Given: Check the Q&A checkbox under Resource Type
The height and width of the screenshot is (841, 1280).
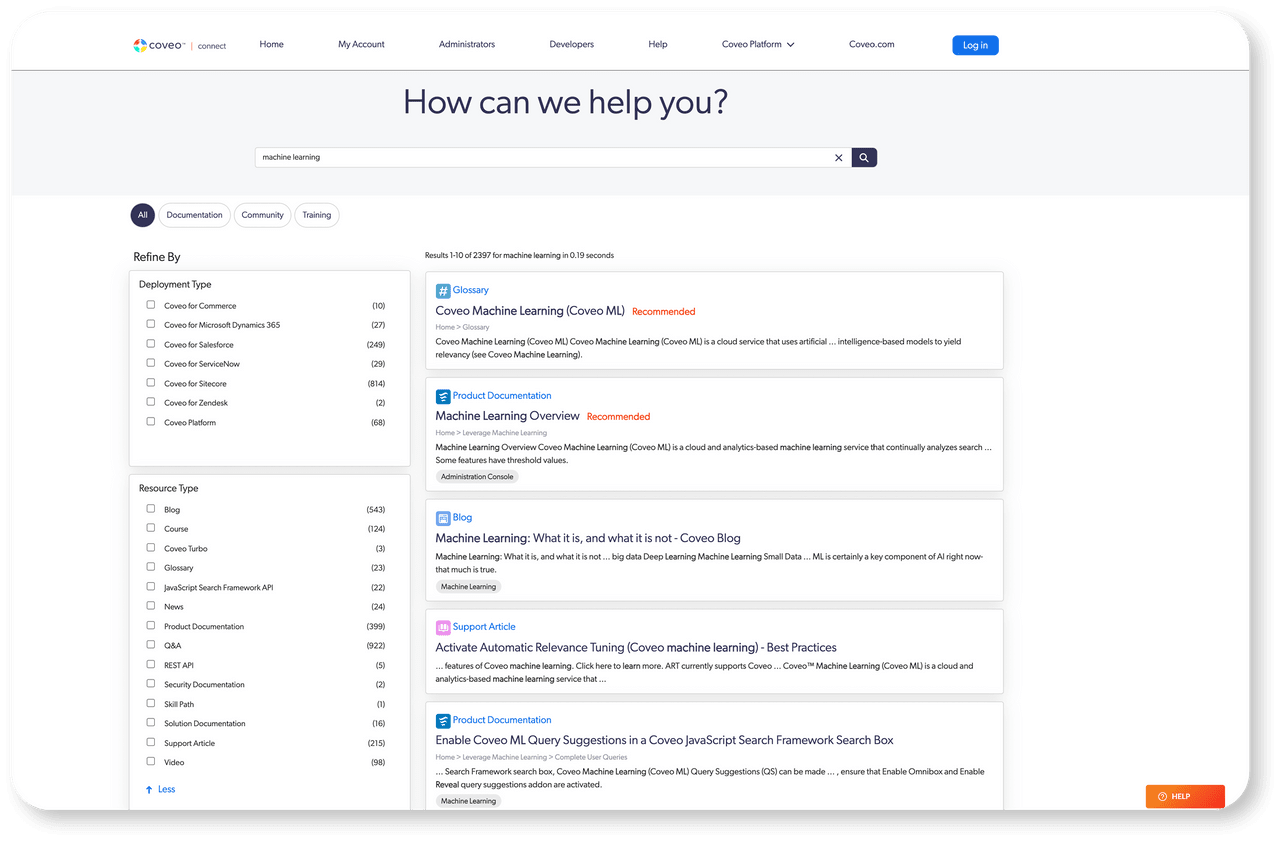Looking at the screenshot, I should coord(150,645).
